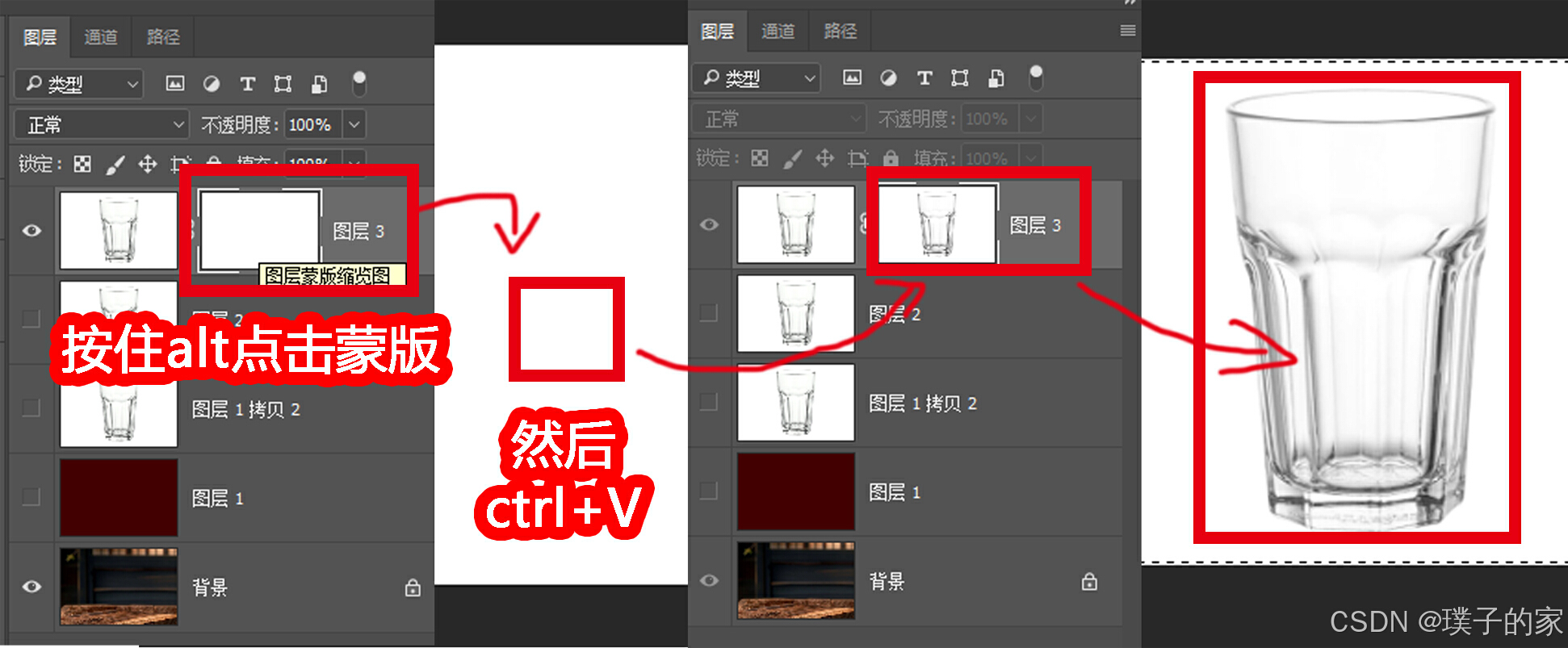Select 背景 layer thumbnail in right panel
1568x648 pixels.
[x=796, y=580]
